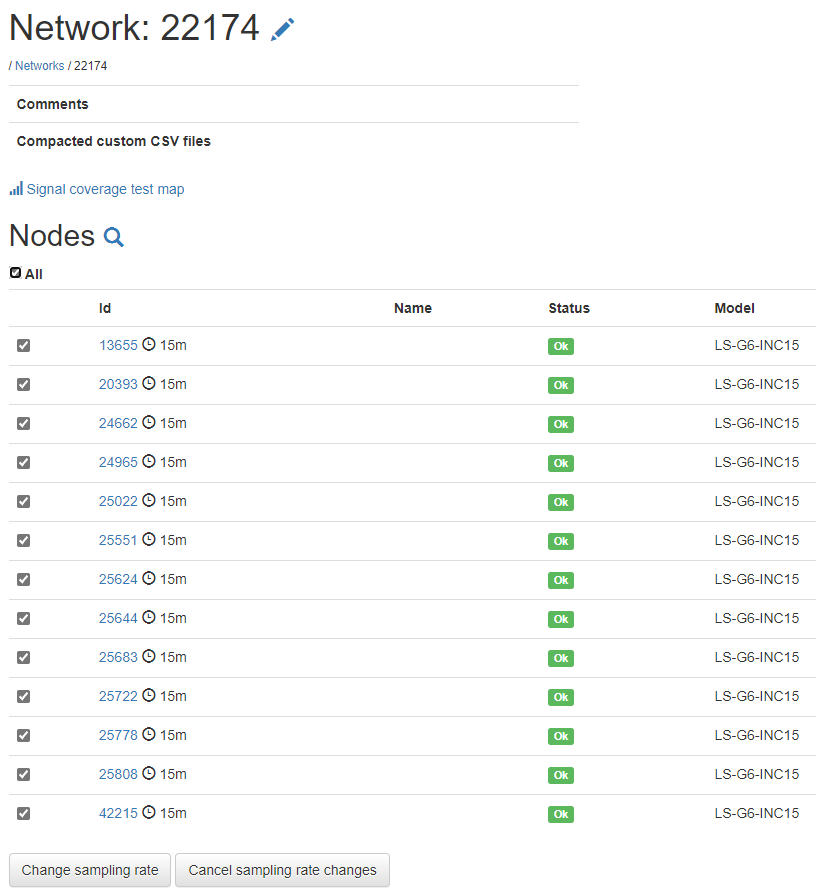Click the Ok status badge for node 25778
This screenshot has height=890, width=816.
point(561,736)
